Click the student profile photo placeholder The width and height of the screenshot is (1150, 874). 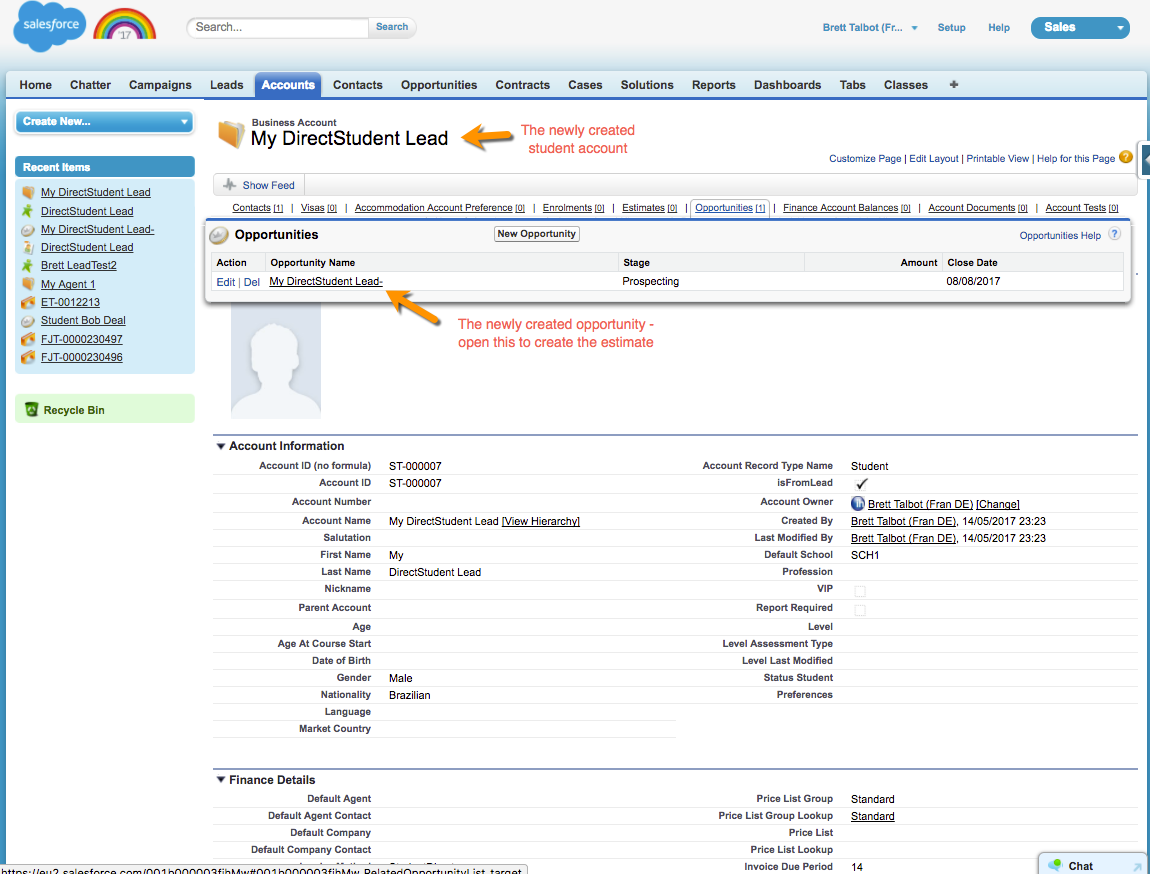pos(276,360)
